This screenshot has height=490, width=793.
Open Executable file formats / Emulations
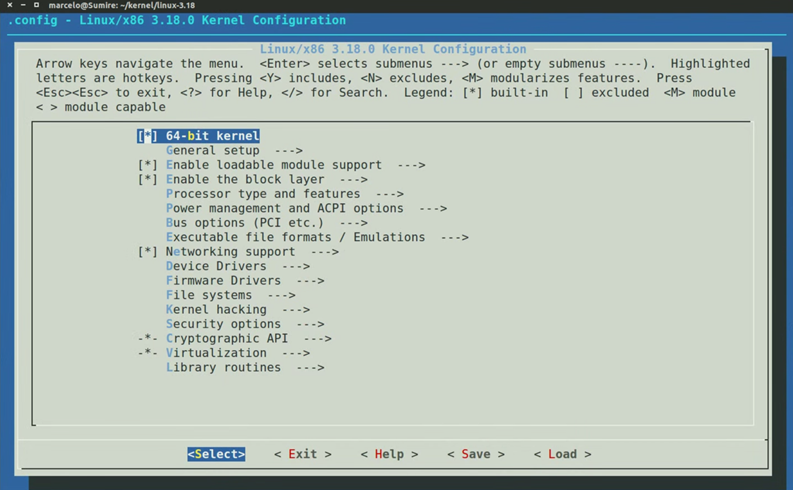[295, 237]
